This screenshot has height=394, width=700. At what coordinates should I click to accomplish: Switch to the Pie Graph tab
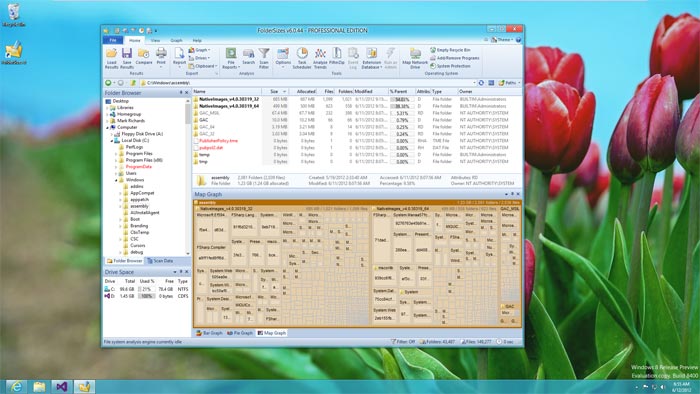240,333
